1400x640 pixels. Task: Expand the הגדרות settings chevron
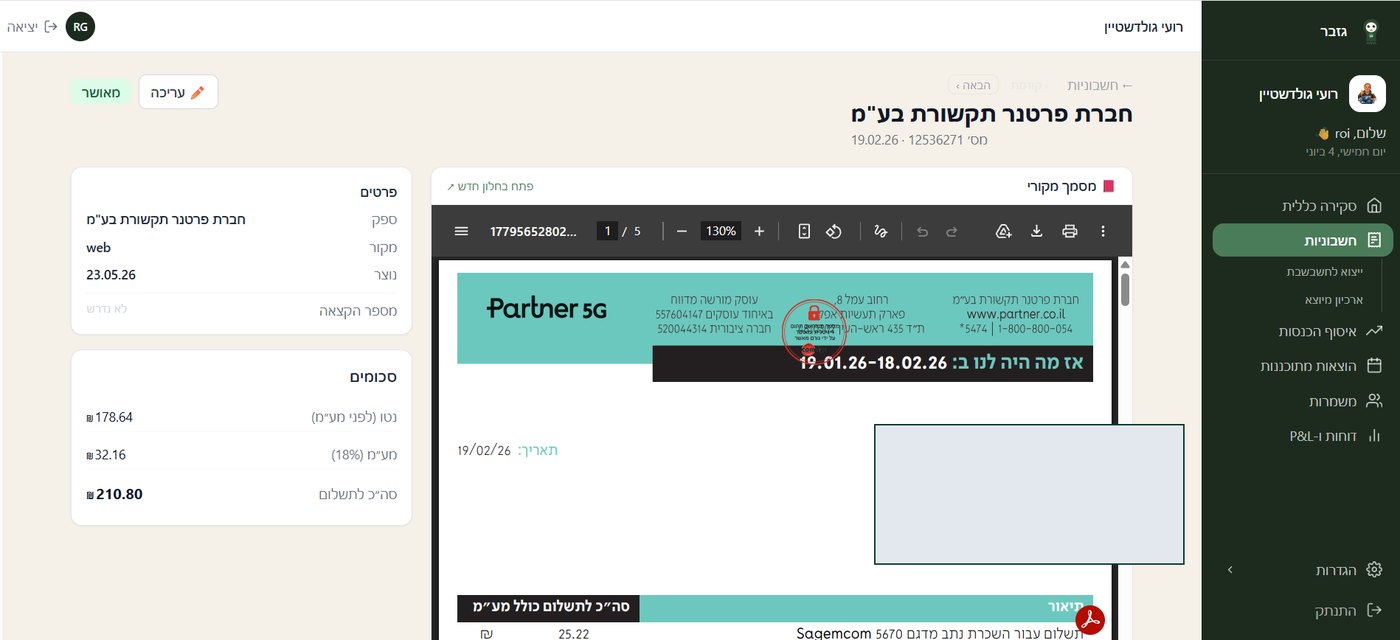[1230, 570]
